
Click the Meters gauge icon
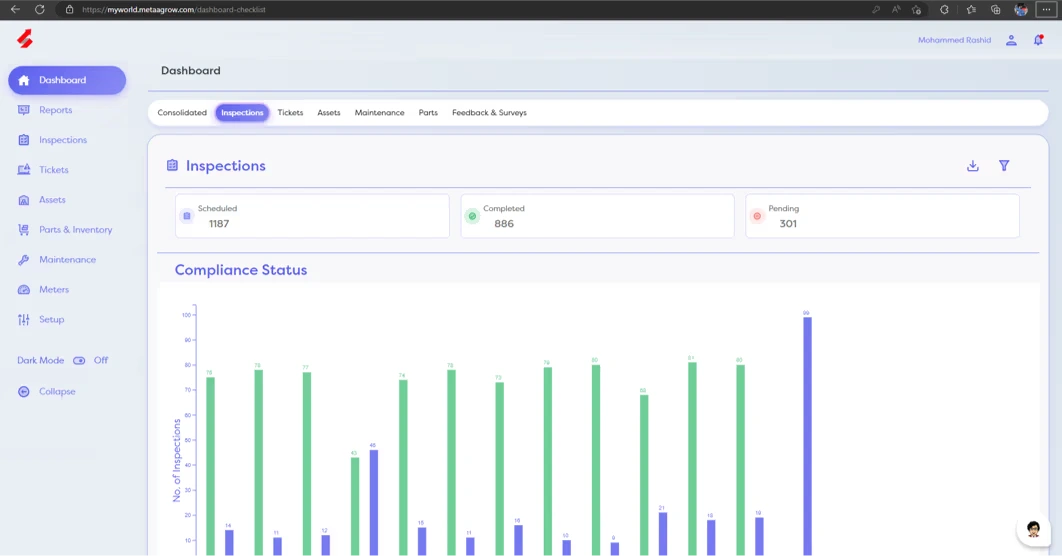click(24, 290)
